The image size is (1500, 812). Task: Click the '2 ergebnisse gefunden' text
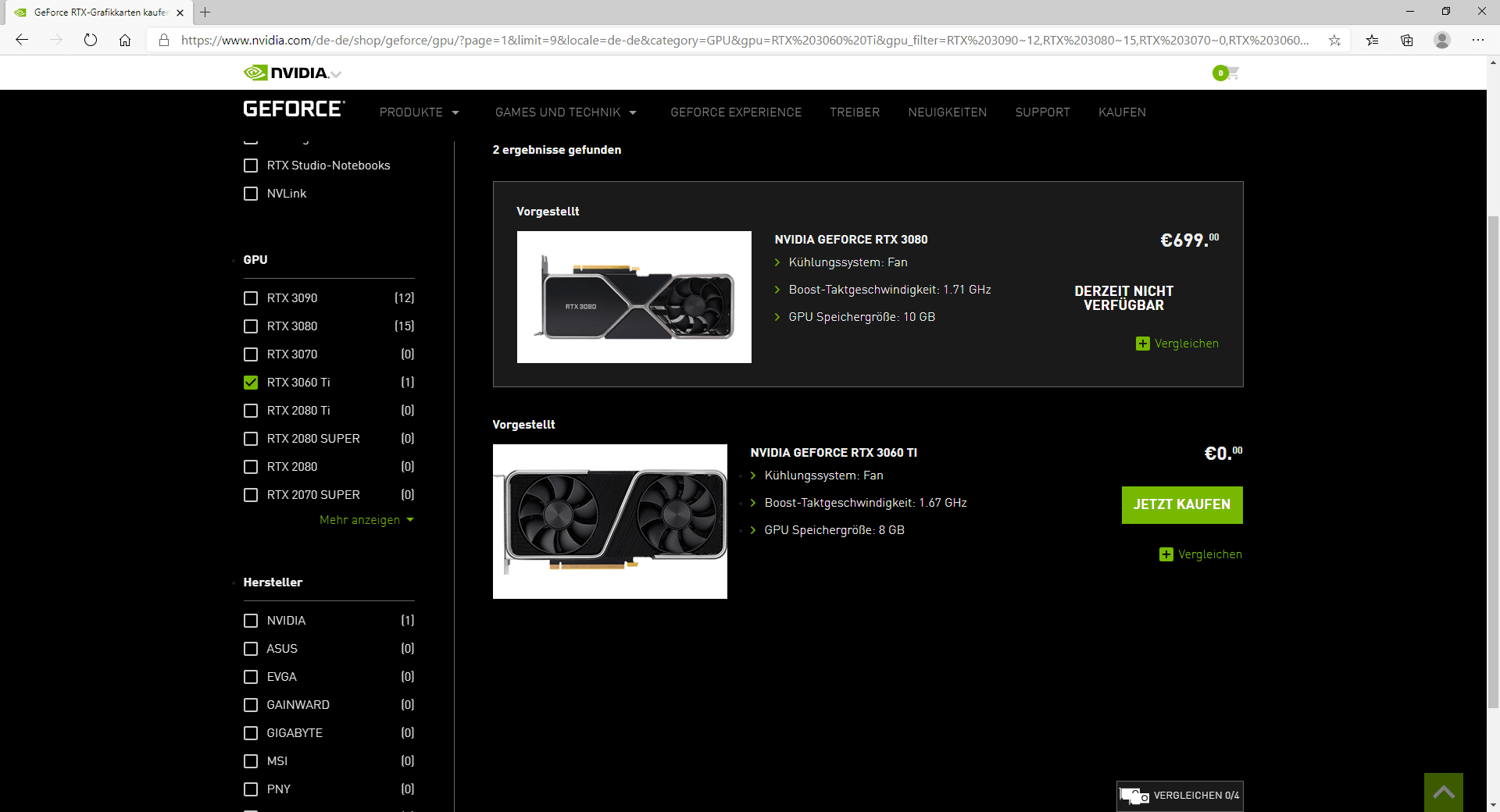tap(557, 150)
